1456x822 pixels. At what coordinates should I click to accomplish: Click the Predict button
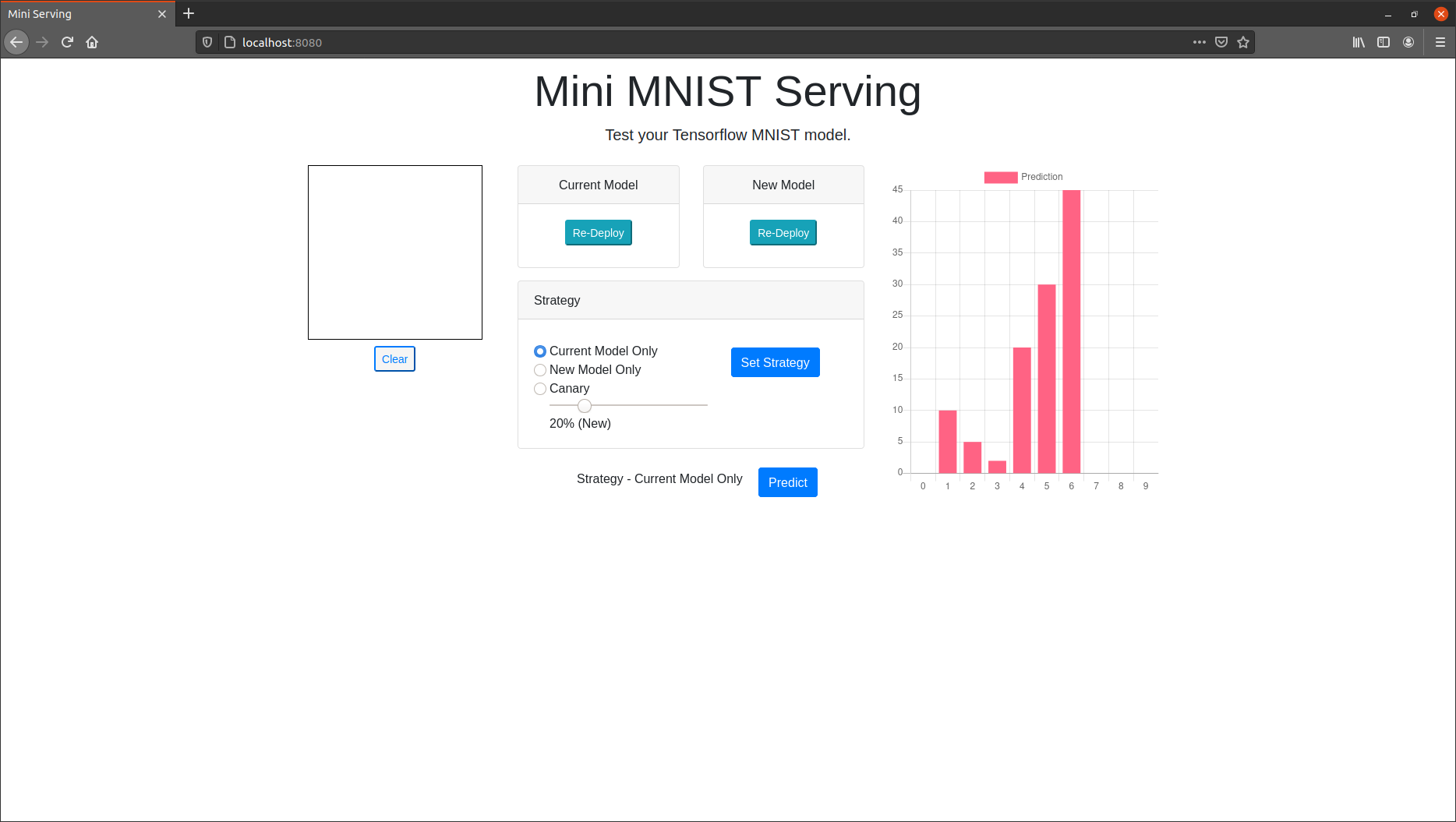pyautogui.click(x=787, y=482)
